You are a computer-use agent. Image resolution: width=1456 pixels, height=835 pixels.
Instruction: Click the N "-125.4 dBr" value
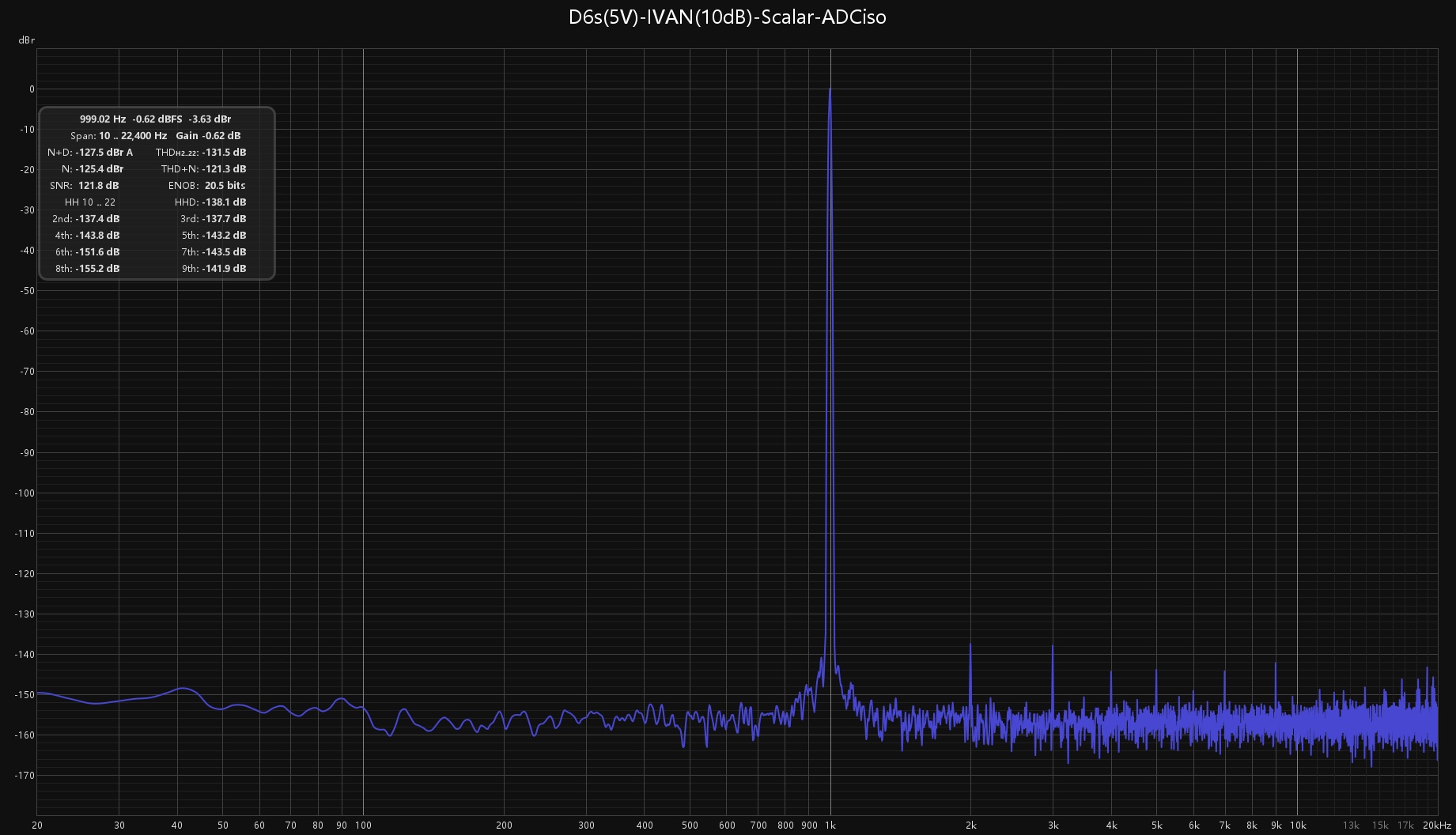coord(100,168)
